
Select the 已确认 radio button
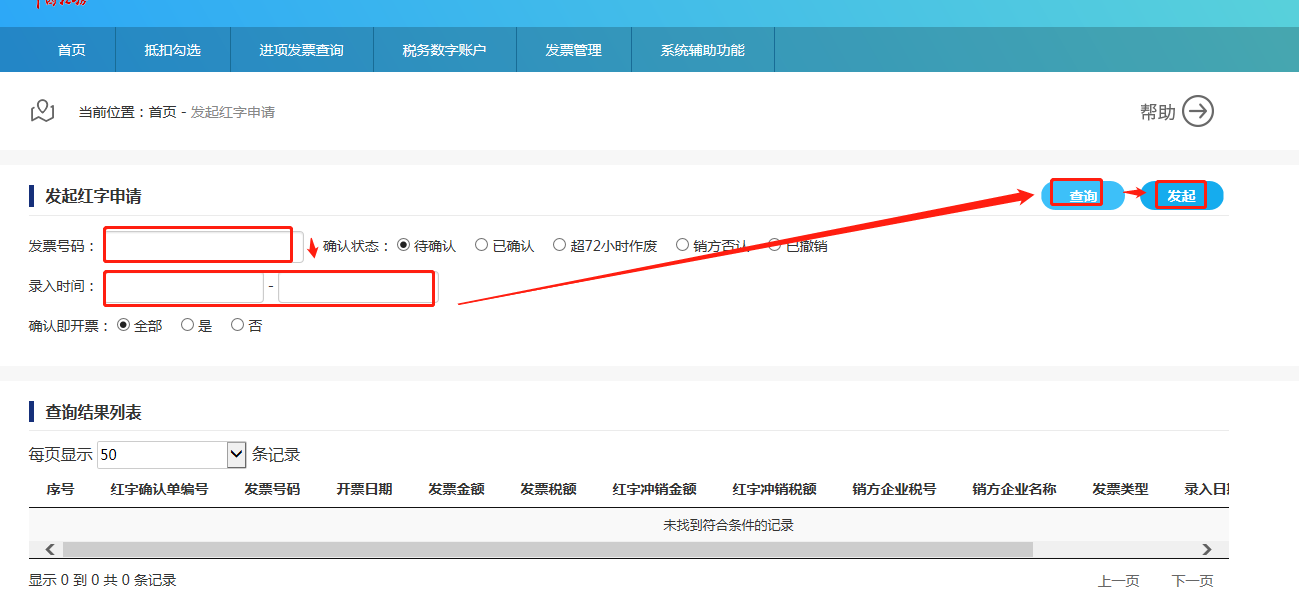pos(482,245)
